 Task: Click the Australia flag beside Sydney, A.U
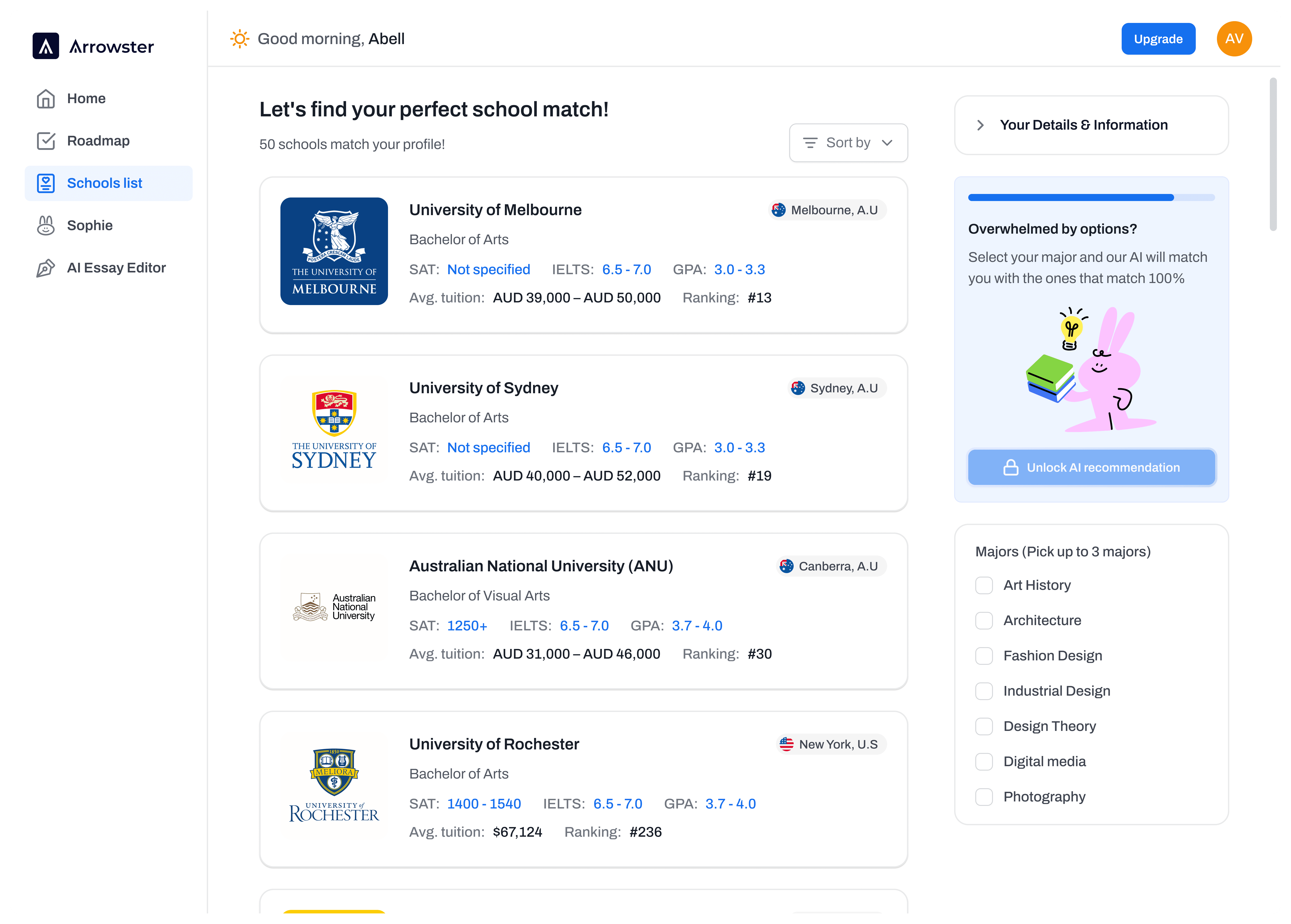pyautogui.click(x=797, y=388)
